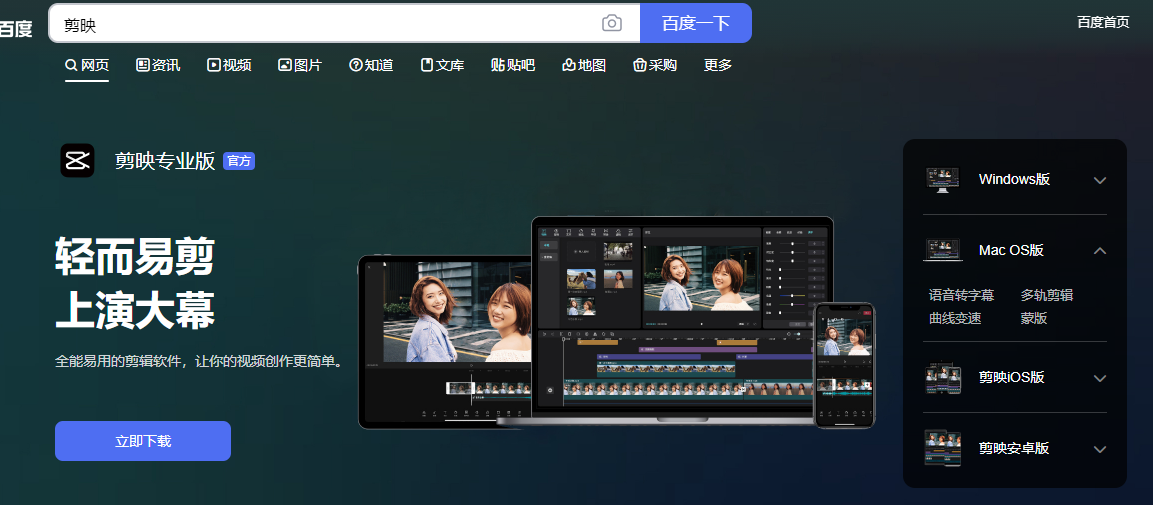Click the camera image-search icon
The width and height of the screenshot is (1153, 505).
tap(612, 24)
